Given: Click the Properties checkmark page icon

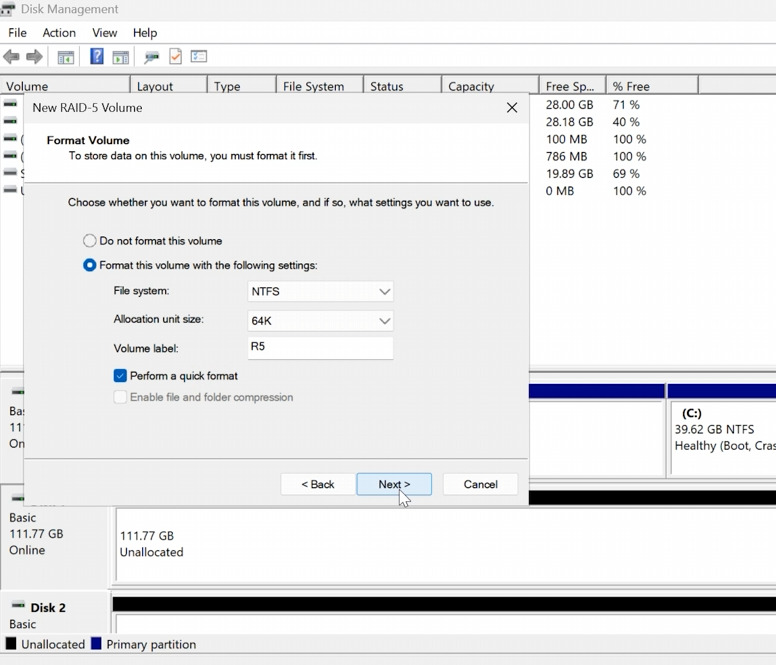Looking at the screenshot, I should click(x=176, y=56).
